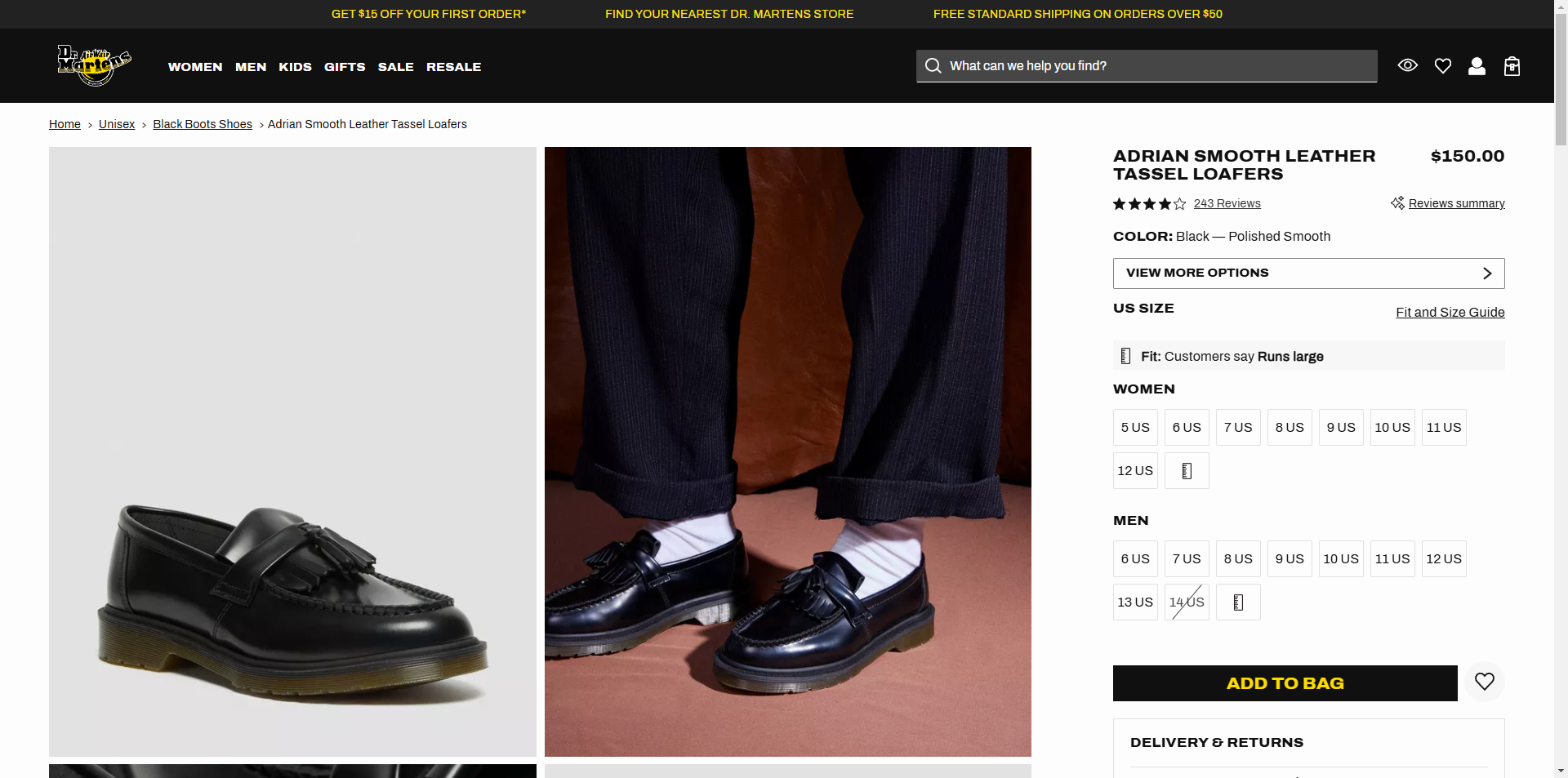Select men's size 12 US

click(1444, 559)
